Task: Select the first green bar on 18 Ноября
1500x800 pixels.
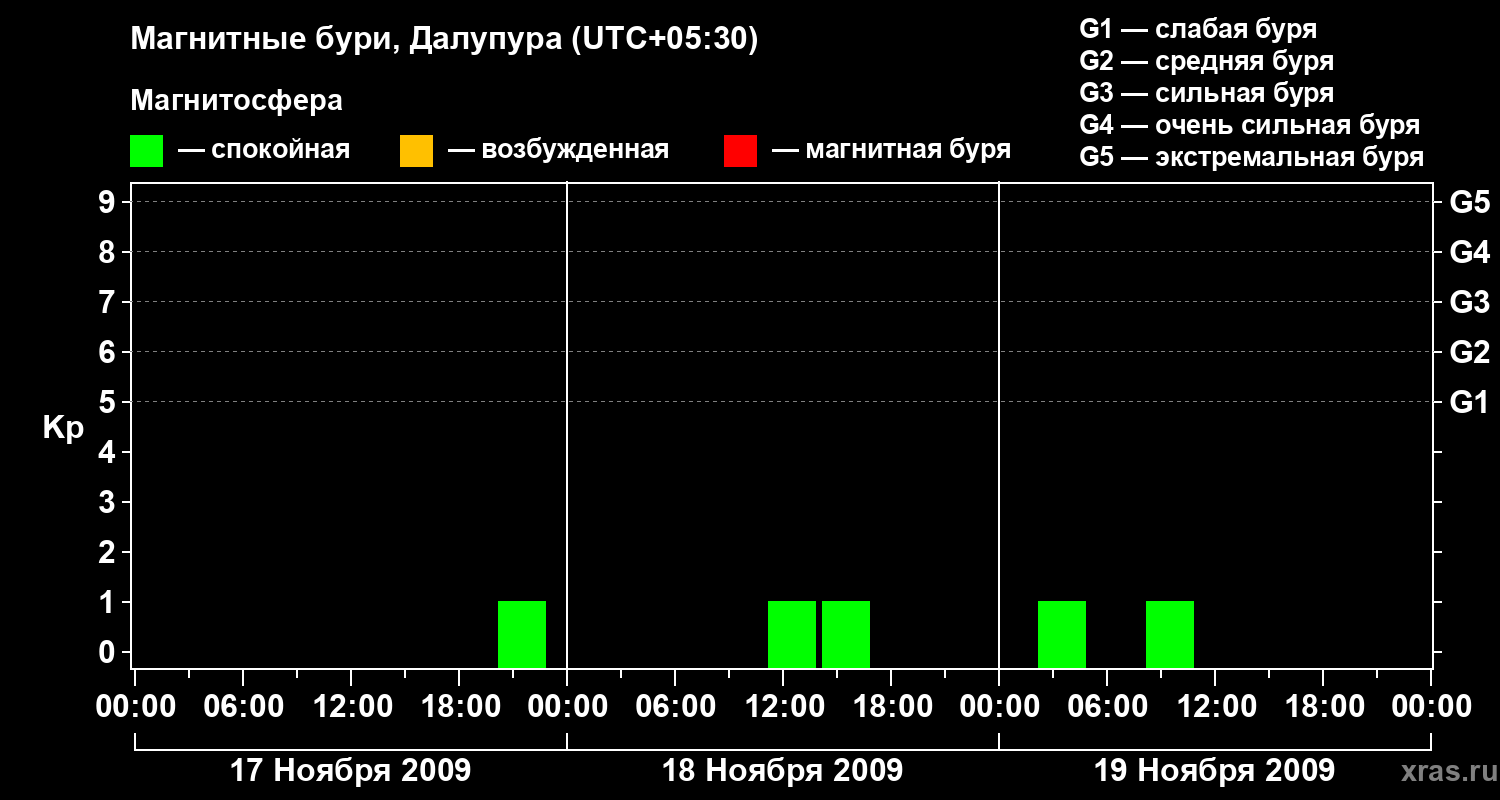Action: pos(792,634)
